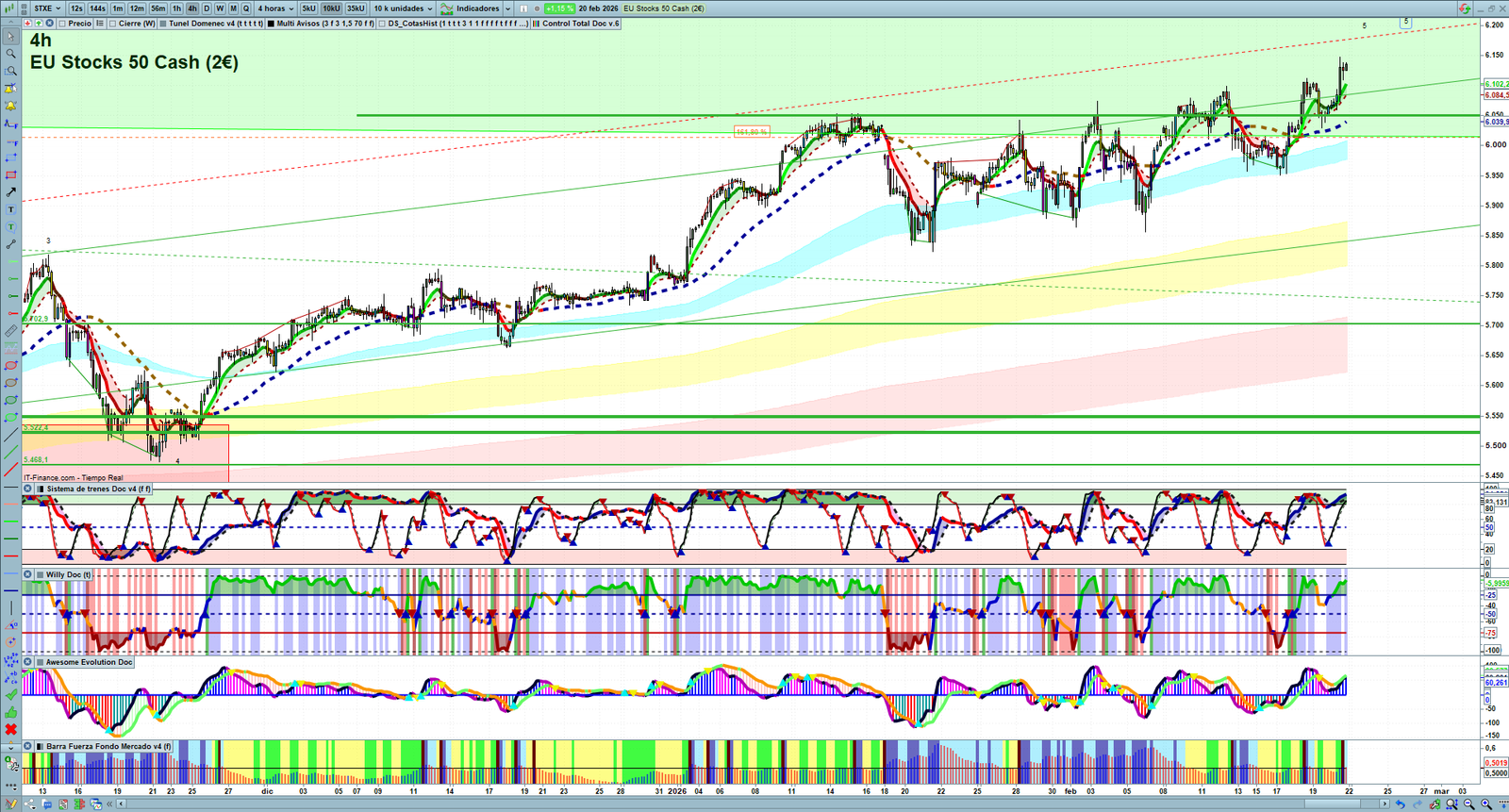Collapse the Willy Doc panel

tap(28, 574)
